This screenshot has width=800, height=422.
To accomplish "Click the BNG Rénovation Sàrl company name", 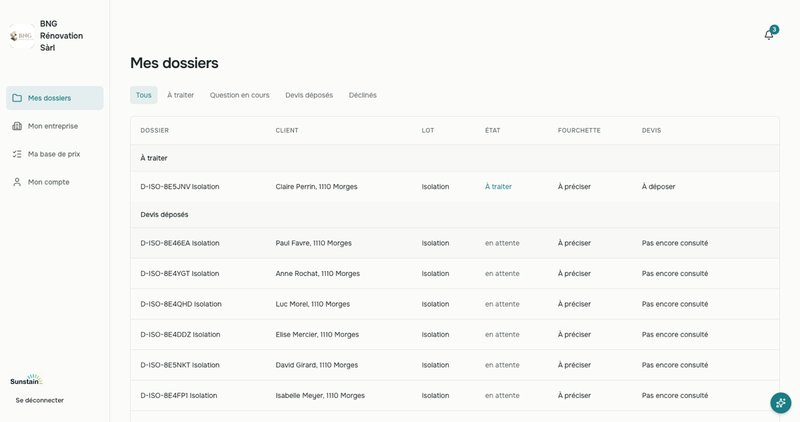I will pyautogui.click(x=61, y=36).
